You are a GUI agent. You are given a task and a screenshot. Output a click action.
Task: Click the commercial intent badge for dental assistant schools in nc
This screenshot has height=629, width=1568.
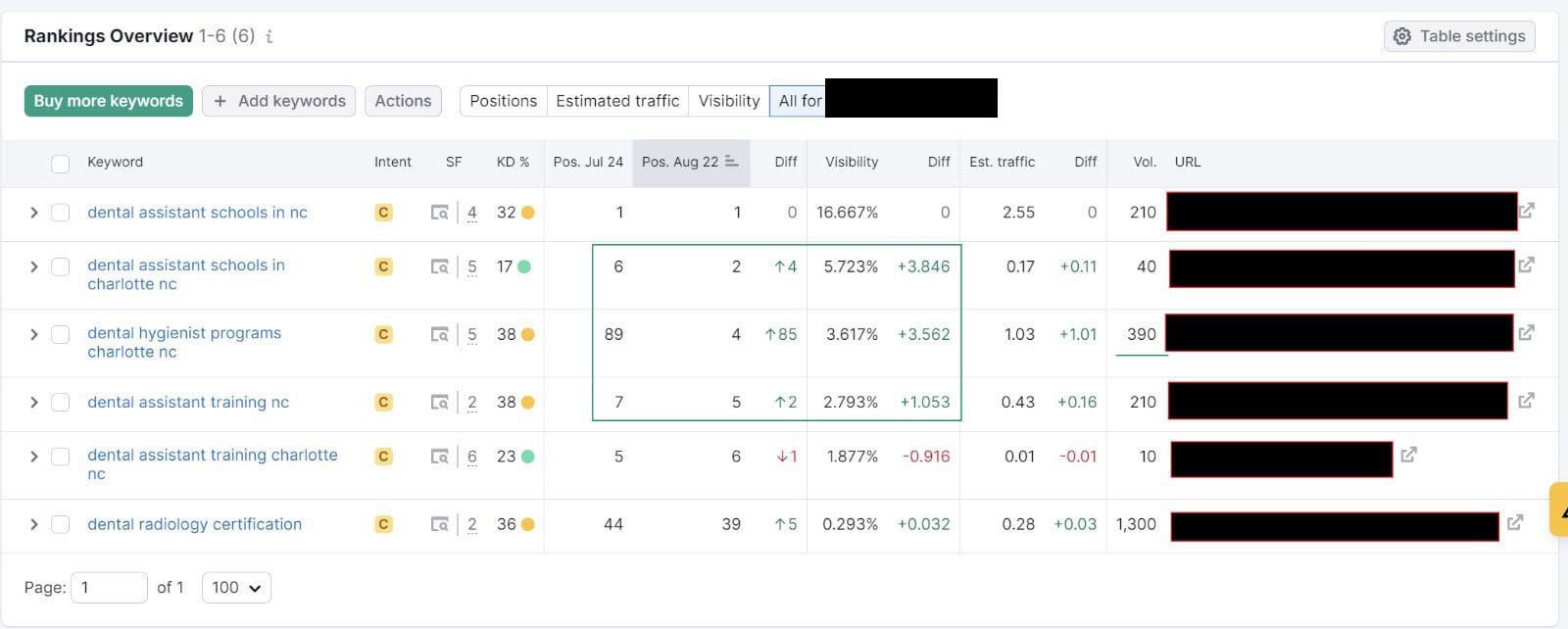(383, 213)
